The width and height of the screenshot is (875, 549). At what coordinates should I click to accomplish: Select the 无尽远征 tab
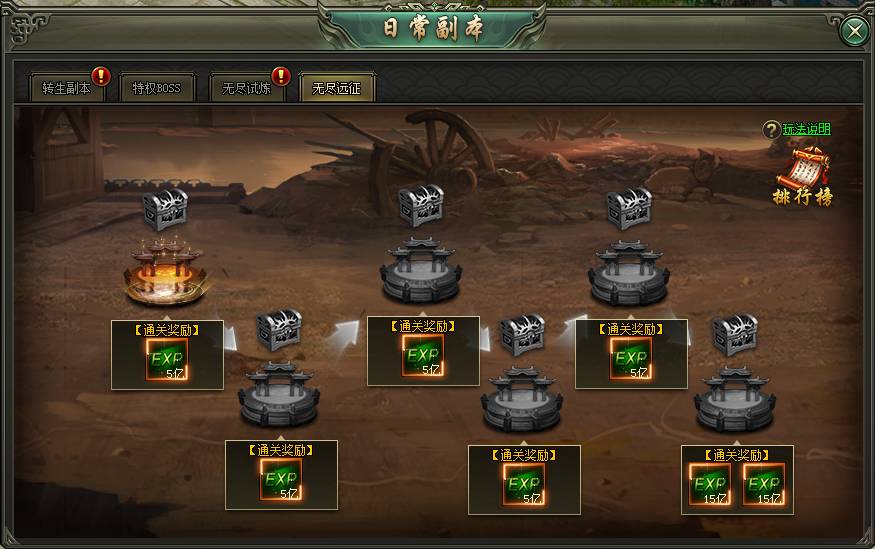336,88
